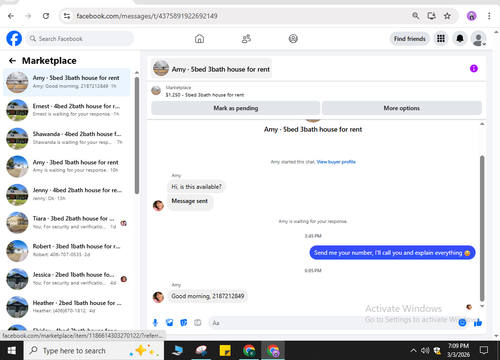Image resolution: width=500 pixels, height=360 pixels.
Task: Open Chrome three-dot menu
Action: pyautogui.click(x=489, y=16)
